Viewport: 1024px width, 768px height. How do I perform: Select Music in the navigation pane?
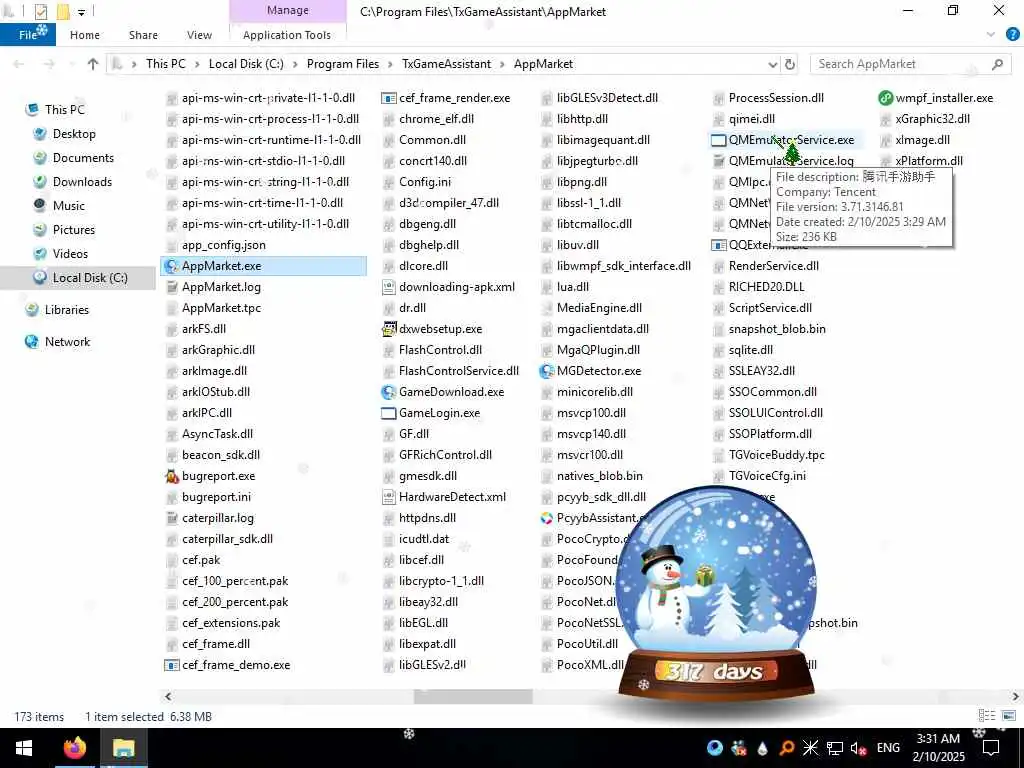[69, 206]
